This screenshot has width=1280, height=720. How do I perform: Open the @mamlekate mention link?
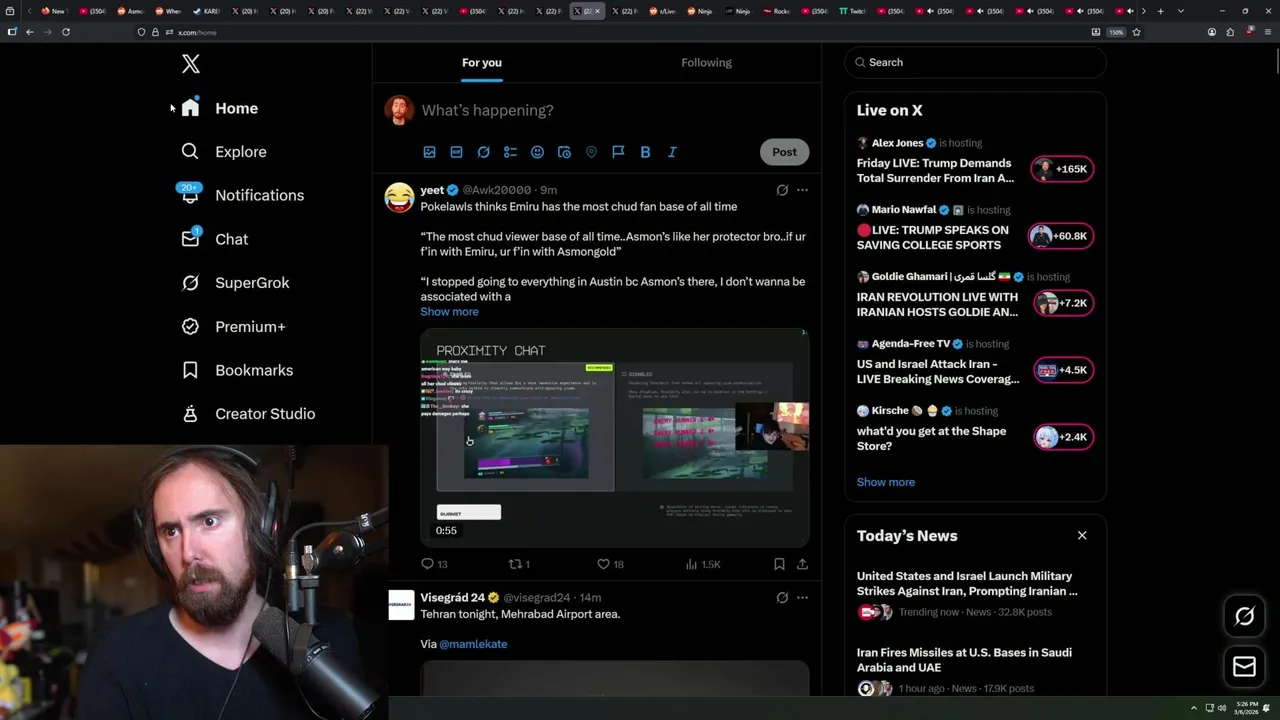tap(473, 644)
